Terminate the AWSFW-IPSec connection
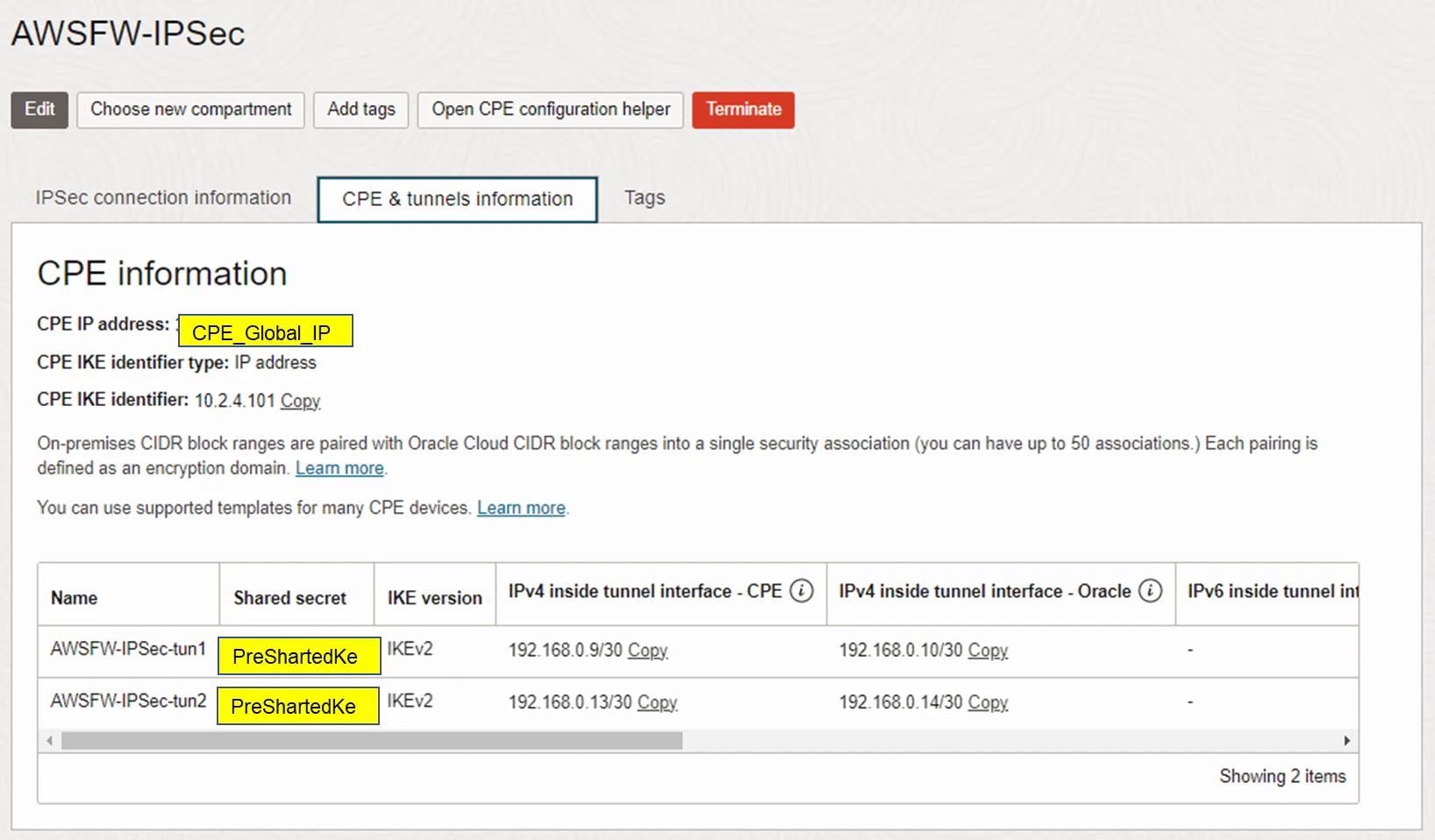1435x840 pixels. coord(744,110)
